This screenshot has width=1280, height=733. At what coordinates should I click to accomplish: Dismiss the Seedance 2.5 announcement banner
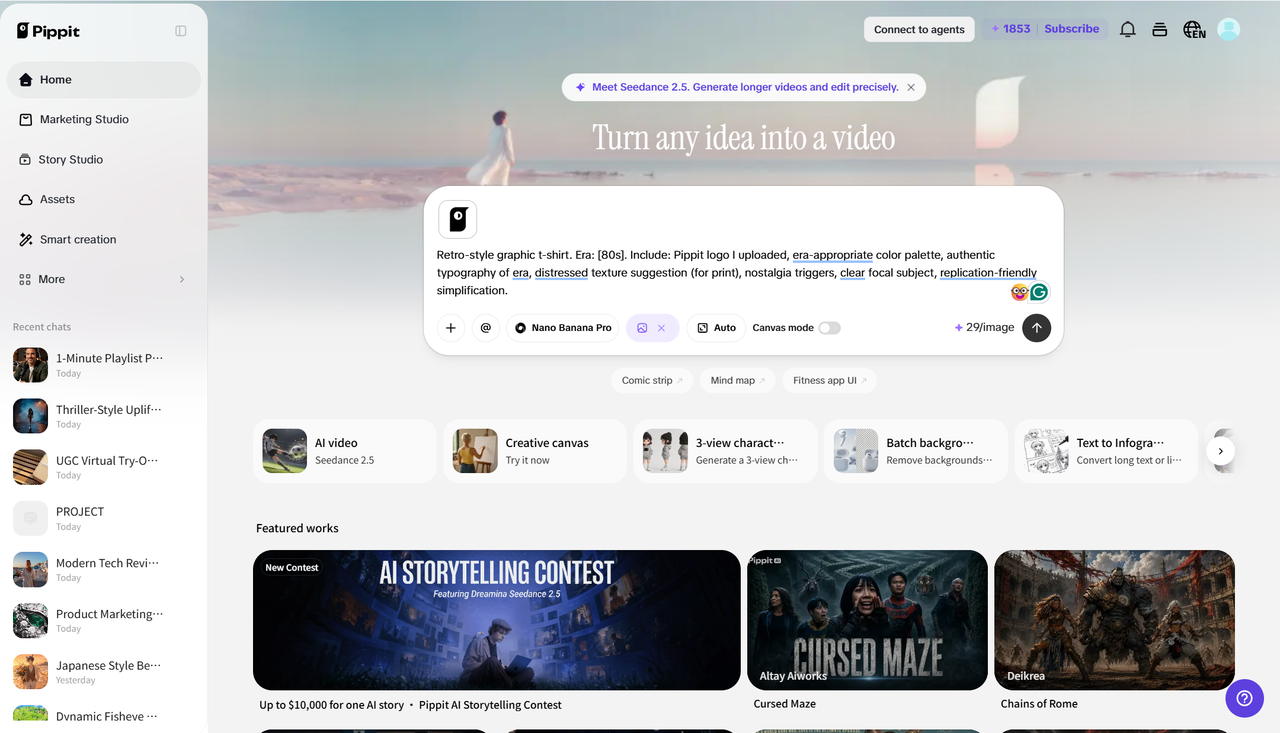[911, 88]
